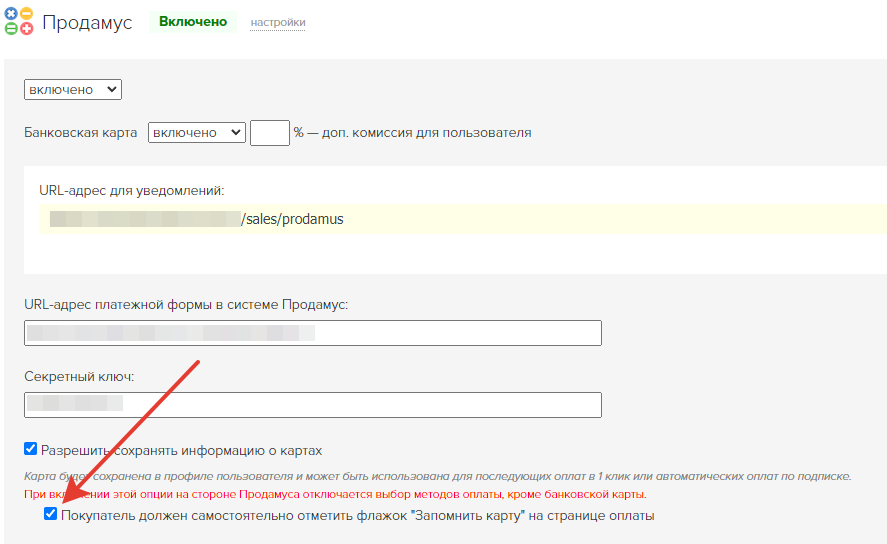
Task: Click the italic Карта будет сохранена hint
Action: 438,476
